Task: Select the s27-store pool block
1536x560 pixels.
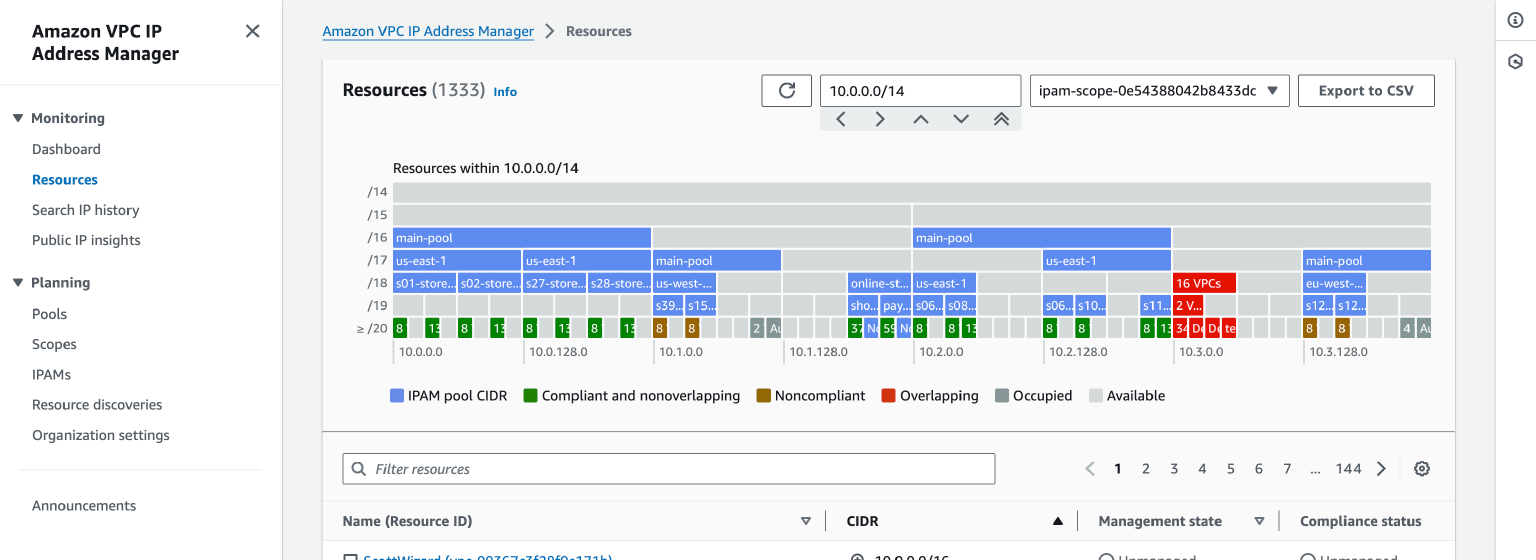Action: click(555, 283)
